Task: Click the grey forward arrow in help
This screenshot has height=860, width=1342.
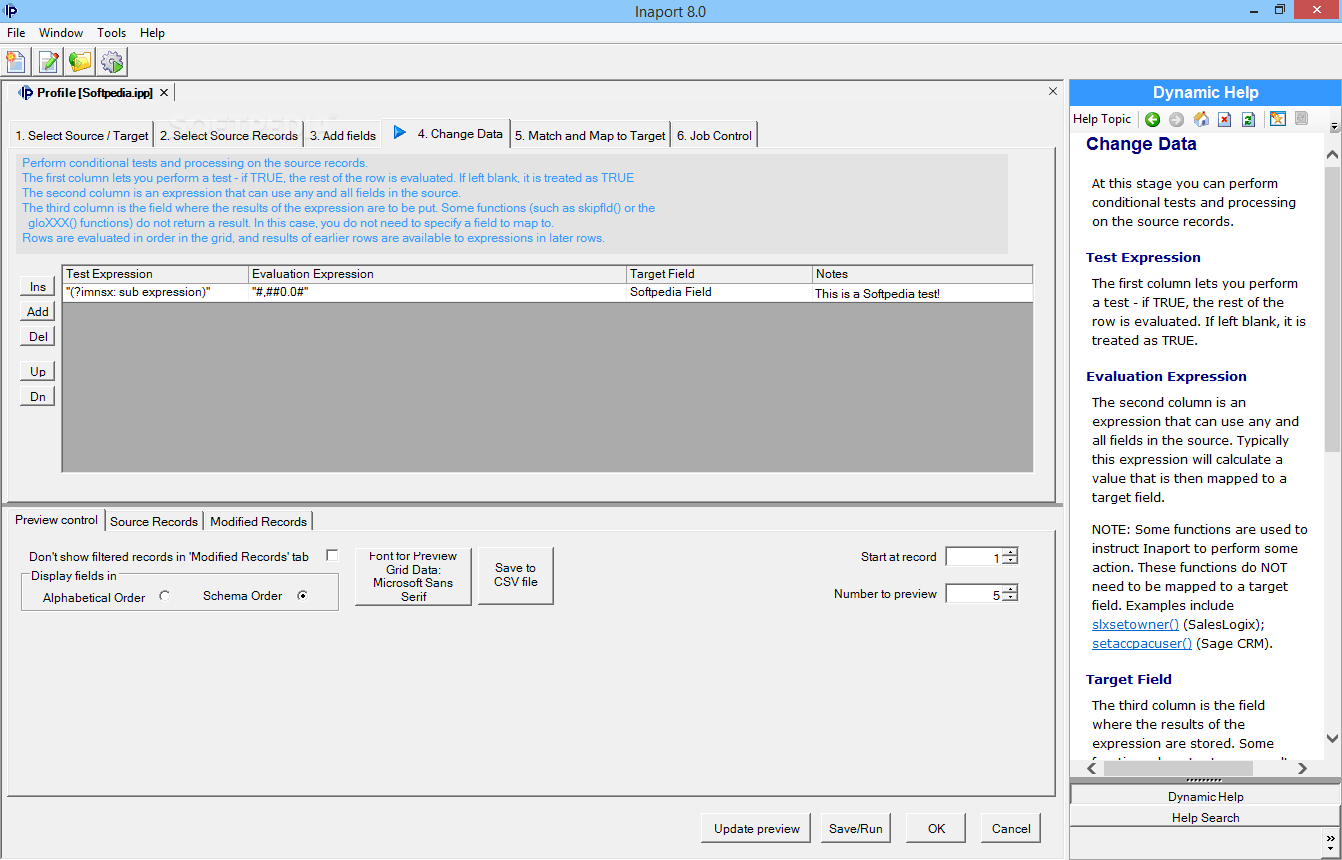Action: point(1176,119)
